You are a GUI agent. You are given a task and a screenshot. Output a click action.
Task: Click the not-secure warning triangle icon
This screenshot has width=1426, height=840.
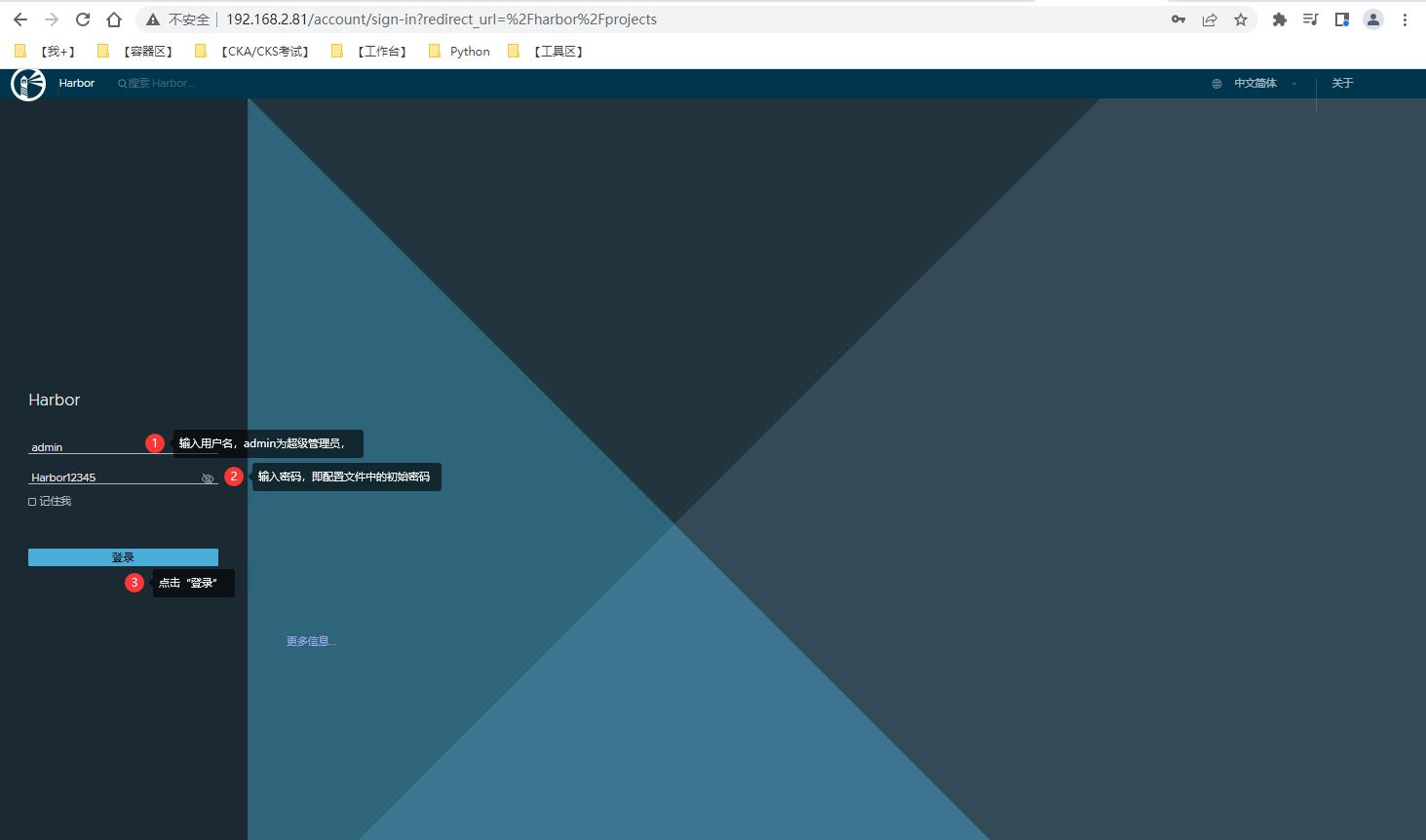153,19
